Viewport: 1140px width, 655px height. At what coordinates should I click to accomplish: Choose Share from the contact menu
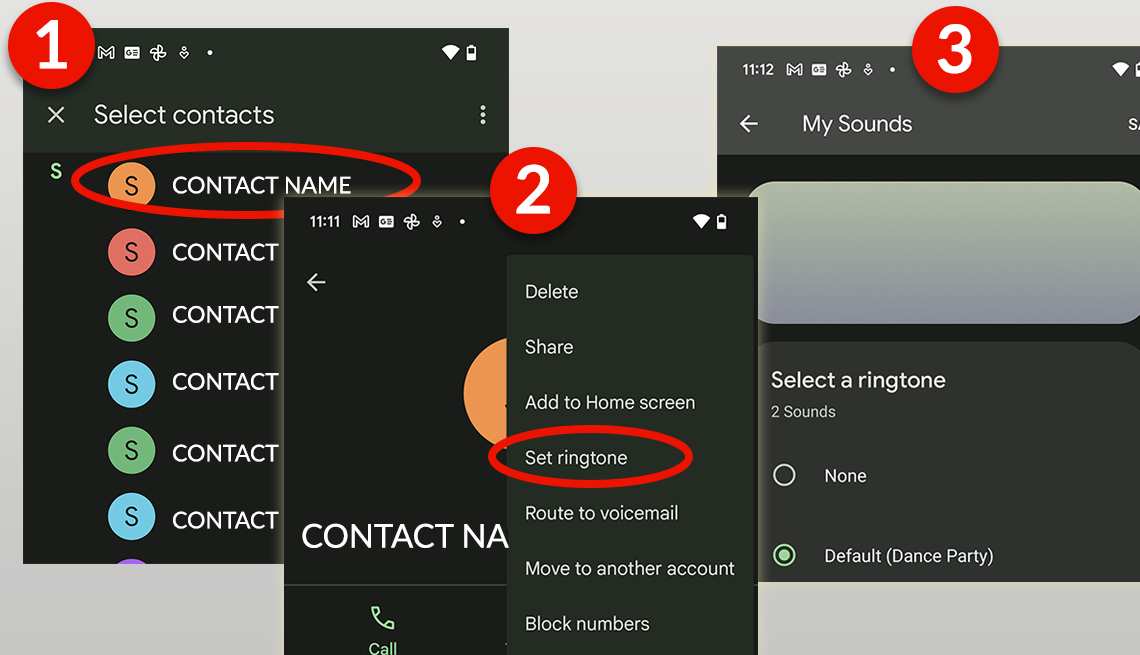pos(549,347)
